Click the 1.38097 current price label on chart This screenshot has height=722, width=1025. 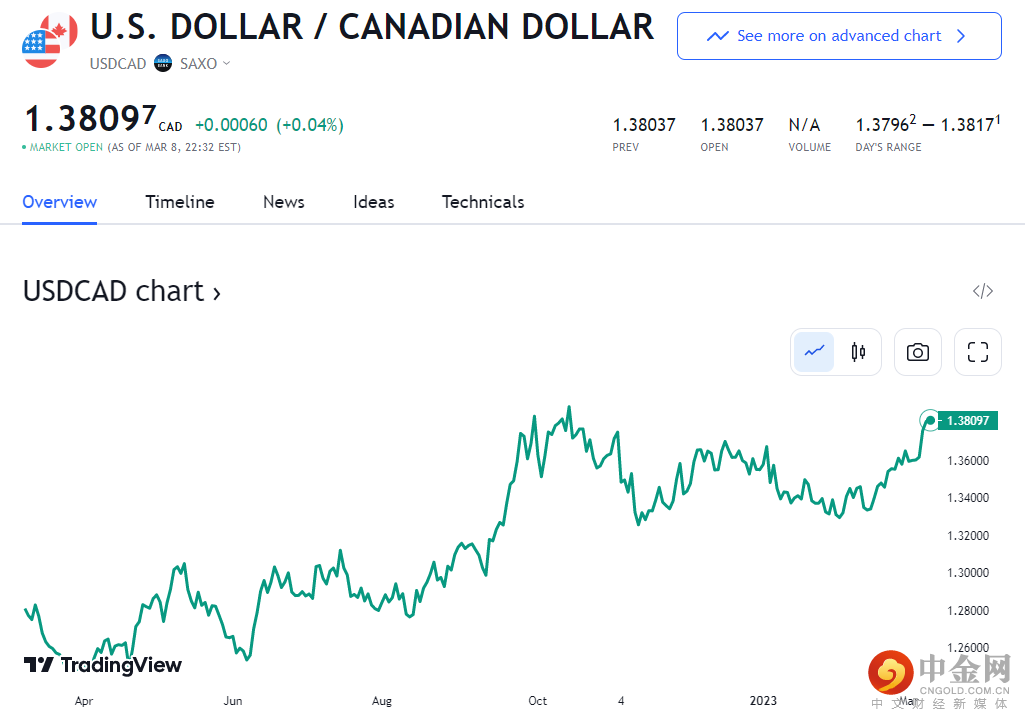pyautogui.click(x=969, y=421)
